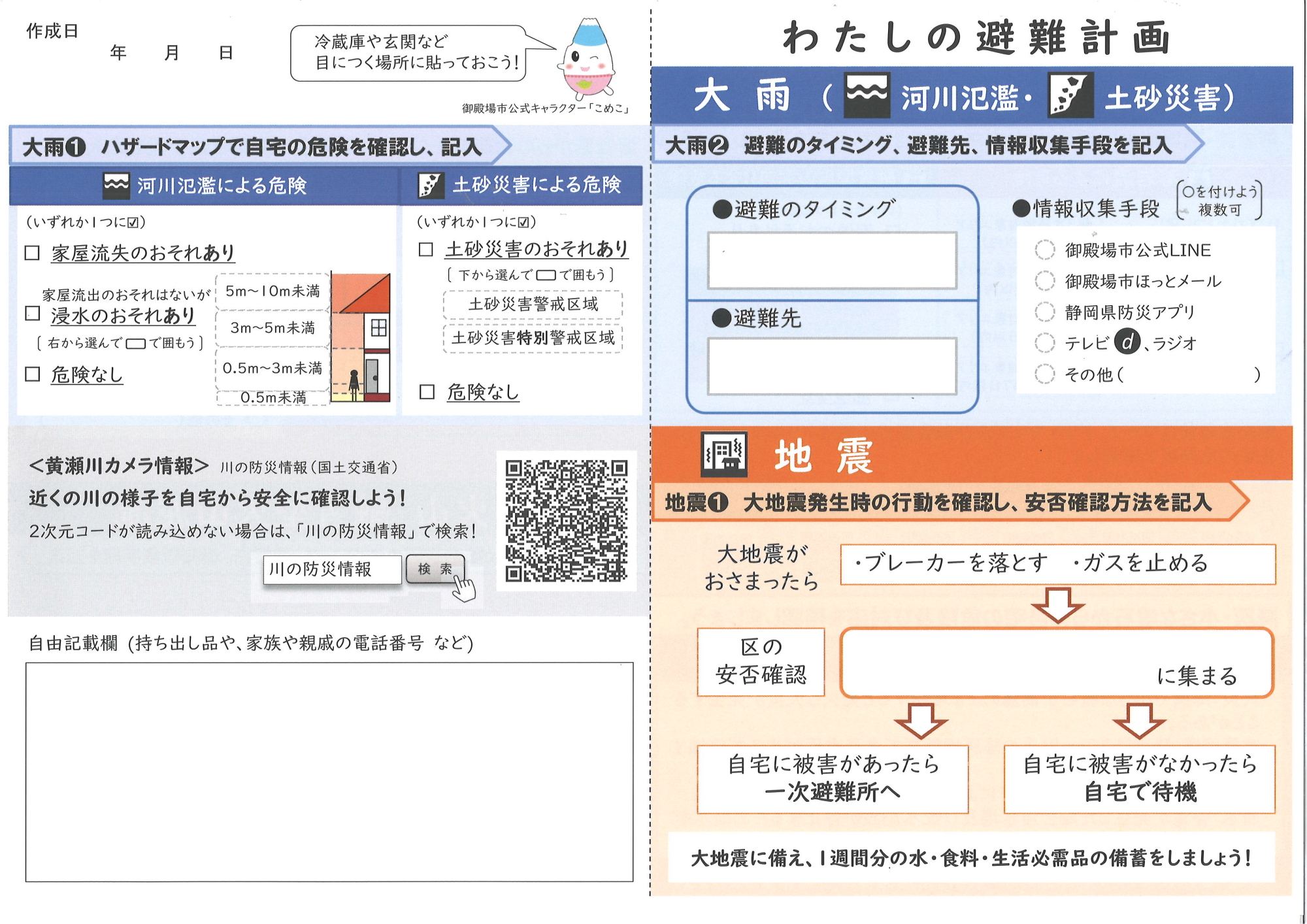Click the landslide icon beside 土砂災害 title

click(x=1070, y=95)
